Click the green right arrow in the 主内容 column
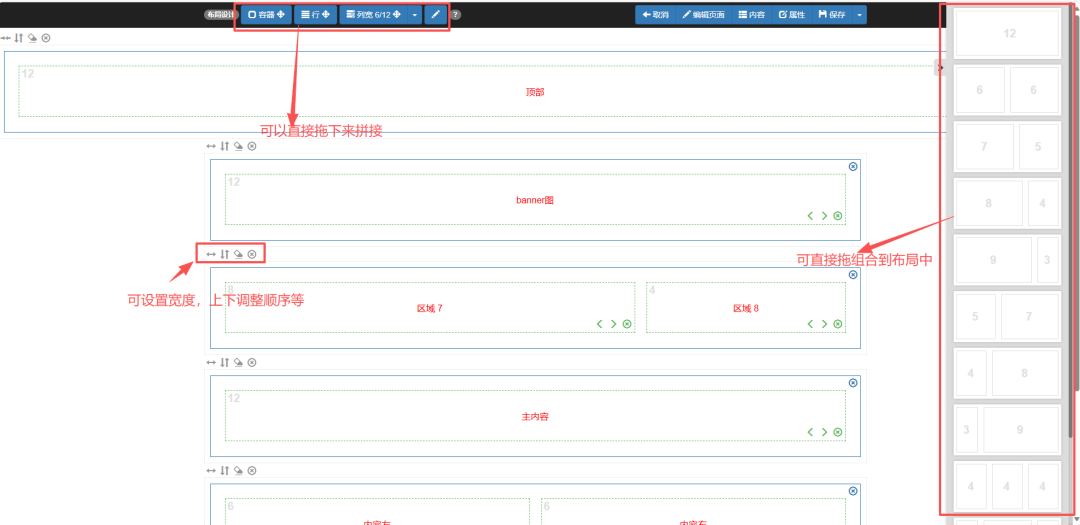Viewport: 1080px width, 525px height. tap(824, 432)
